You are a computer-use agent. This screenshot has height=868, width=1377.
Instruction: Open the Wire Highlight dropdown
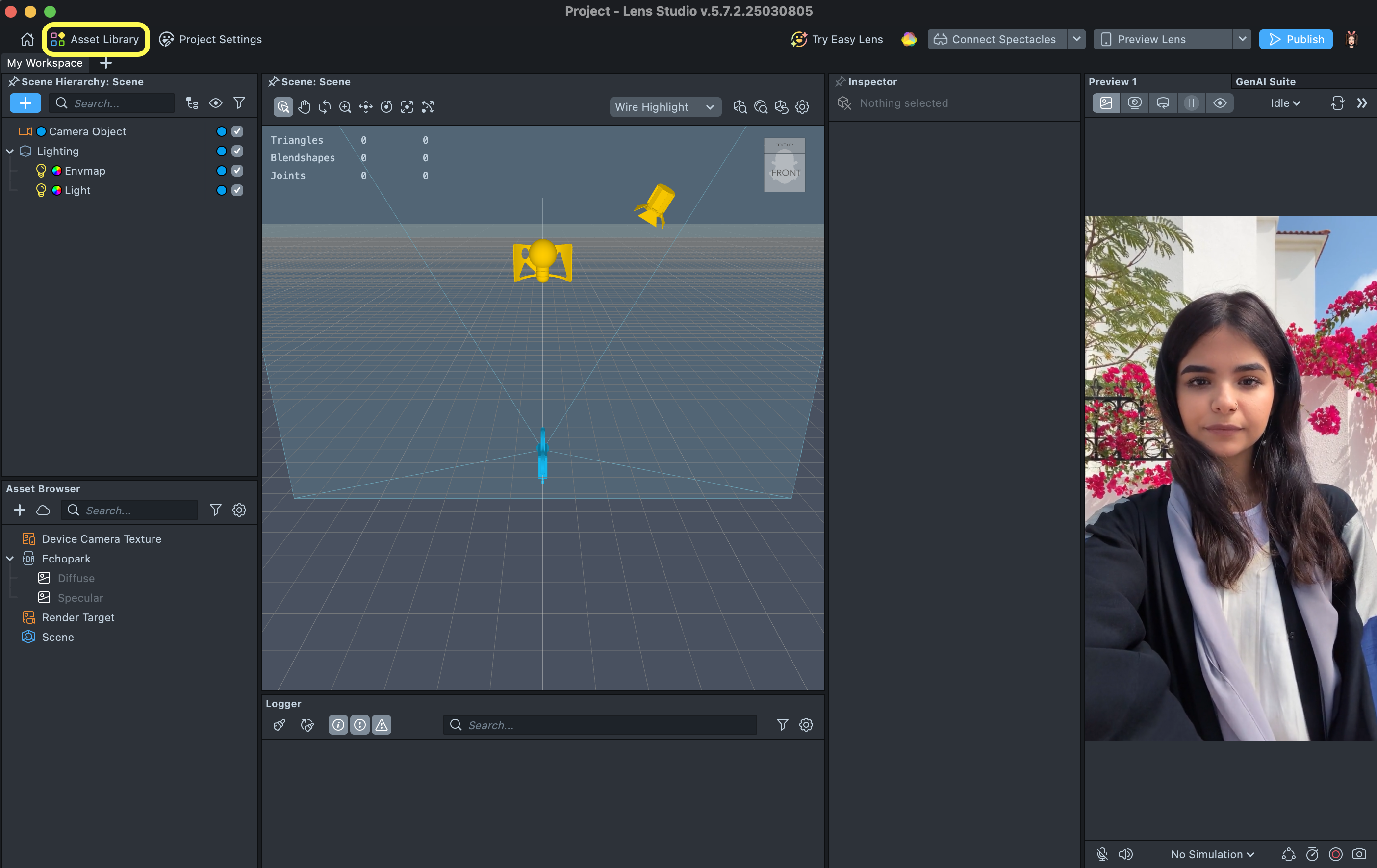[664, 107]
